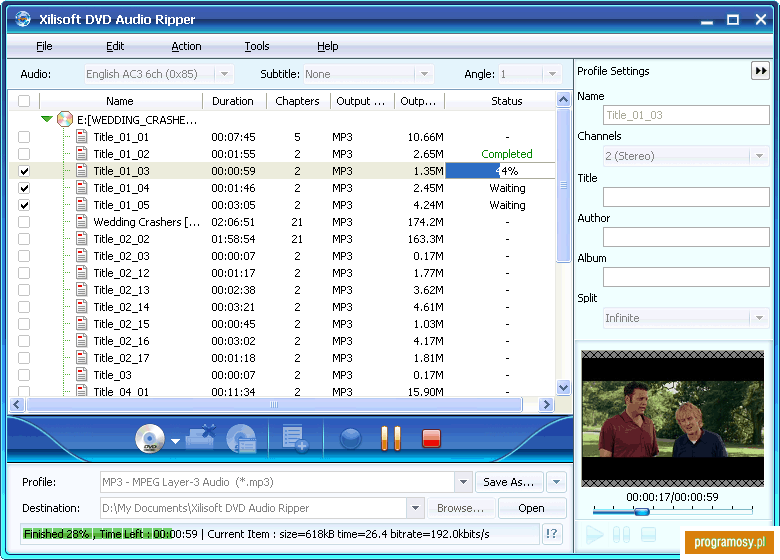Open the dropdown arrow next to DVD icon
The width and height of the screenshot is (780, 560).
(x=175, y=441)
